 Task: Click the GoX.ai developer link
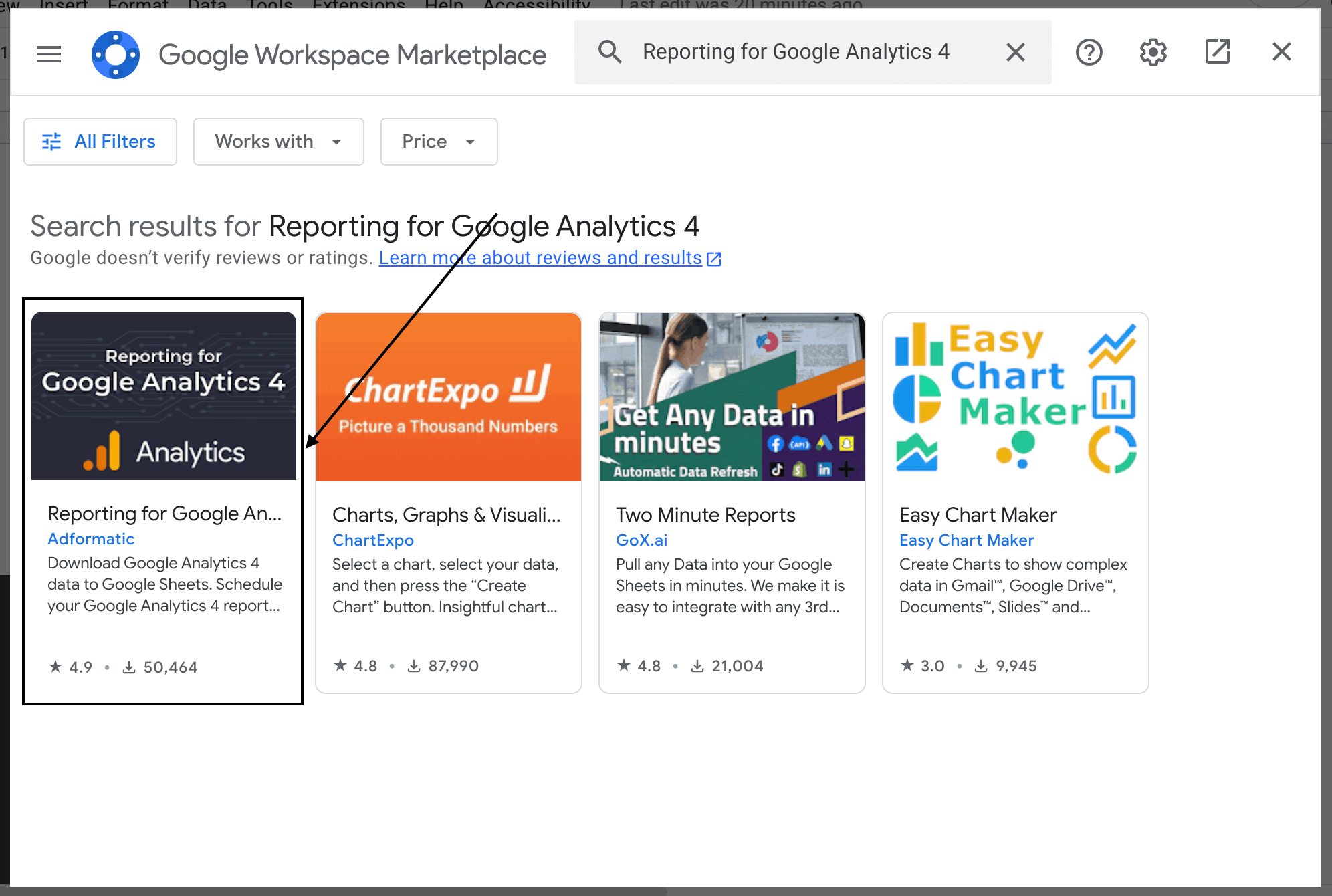pyautogui.click(x=642, y=540)
